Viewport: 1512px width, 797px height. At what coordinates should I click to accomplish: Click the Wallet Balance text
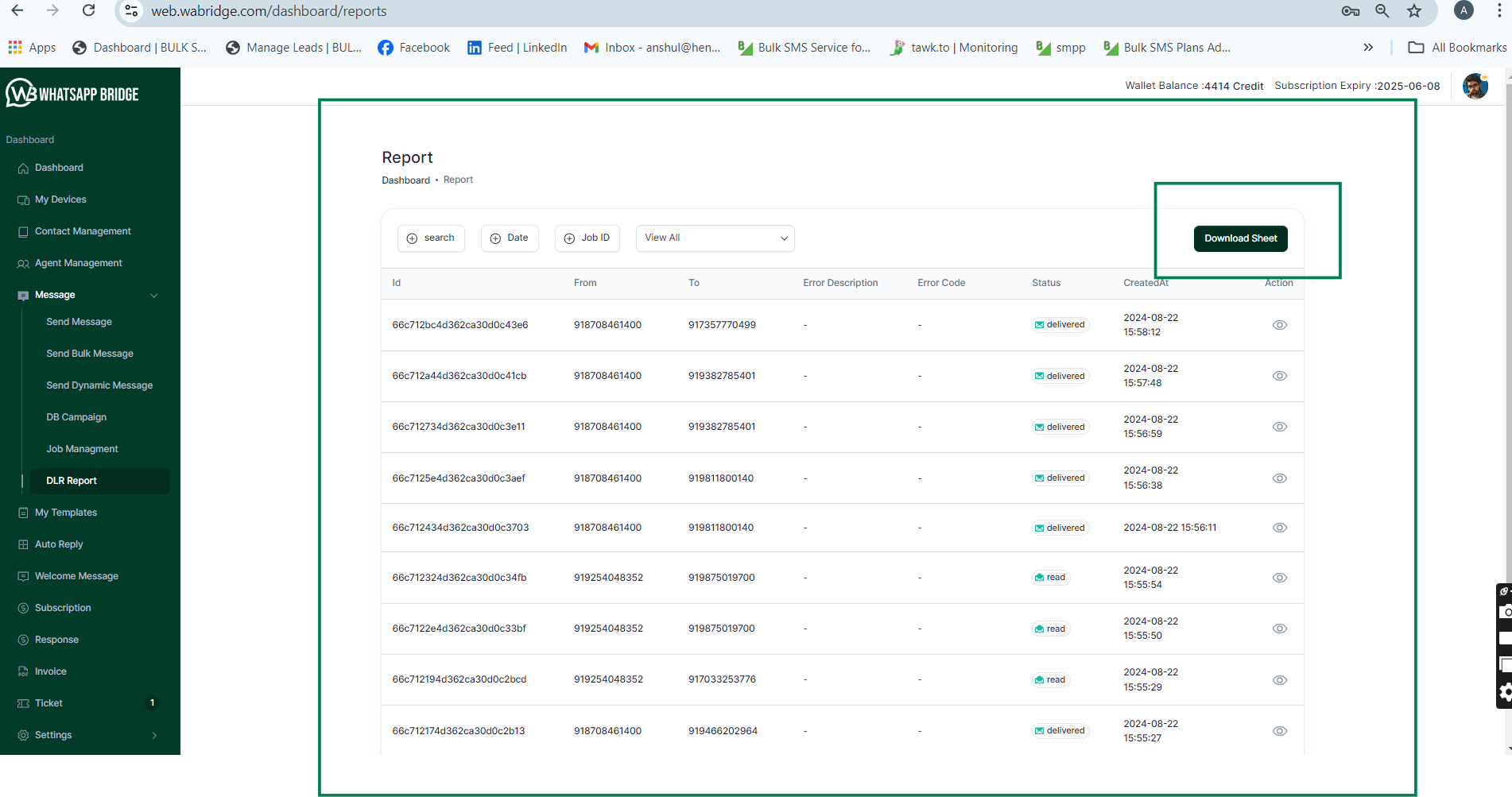point(1194,86)
